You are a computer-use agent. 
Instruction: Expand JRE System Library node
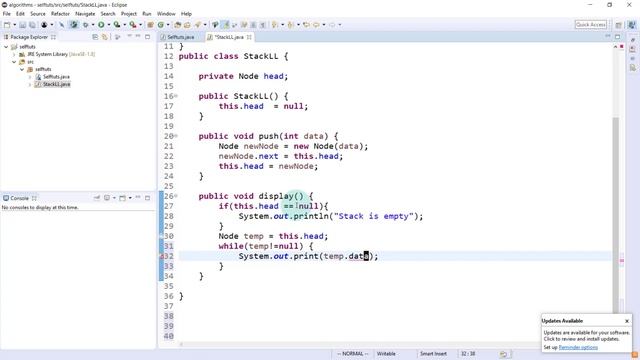(x=14, y=54)
